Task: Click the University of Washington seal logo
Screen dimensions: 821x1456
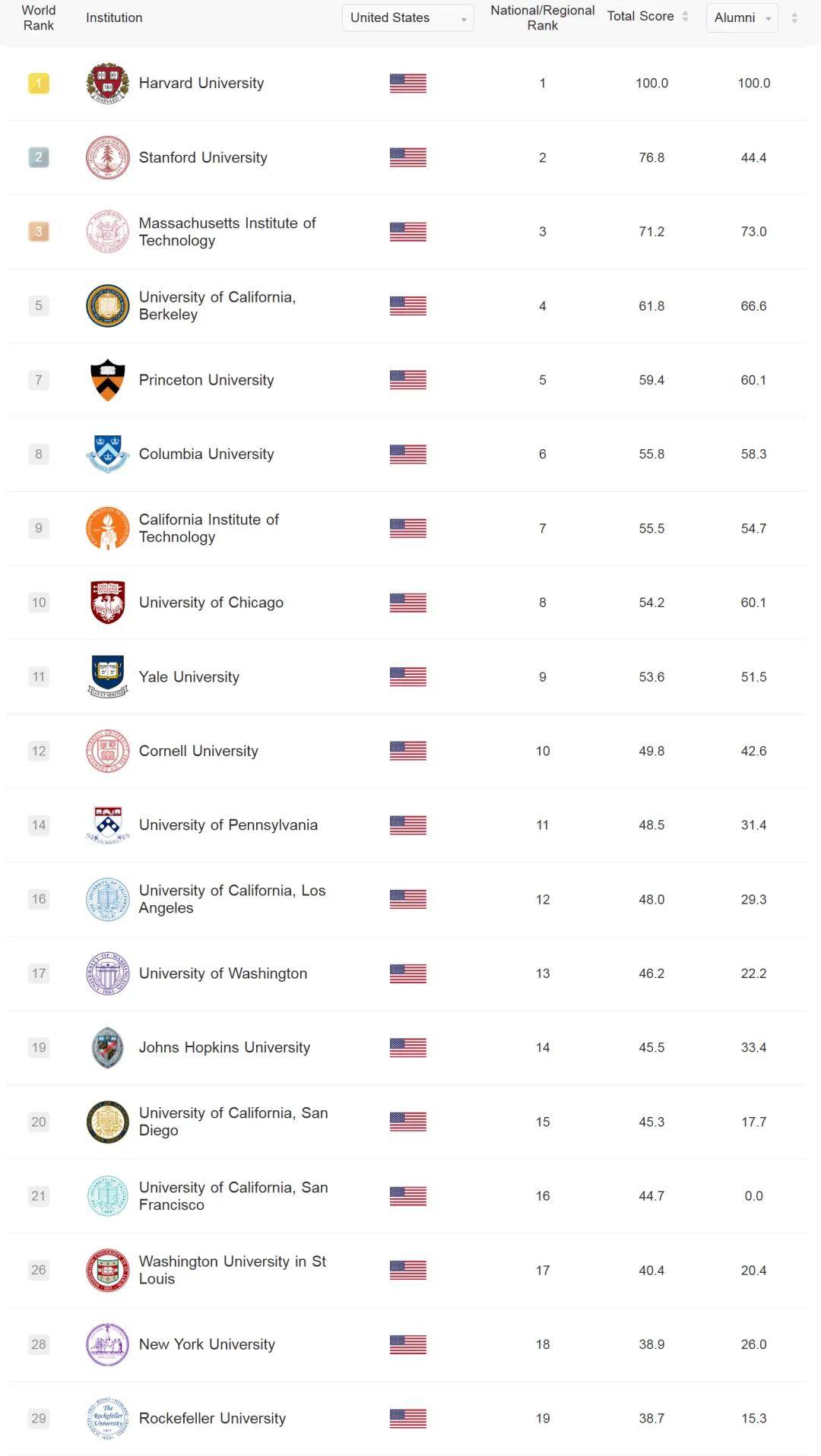Action: (x=107, y=973)
